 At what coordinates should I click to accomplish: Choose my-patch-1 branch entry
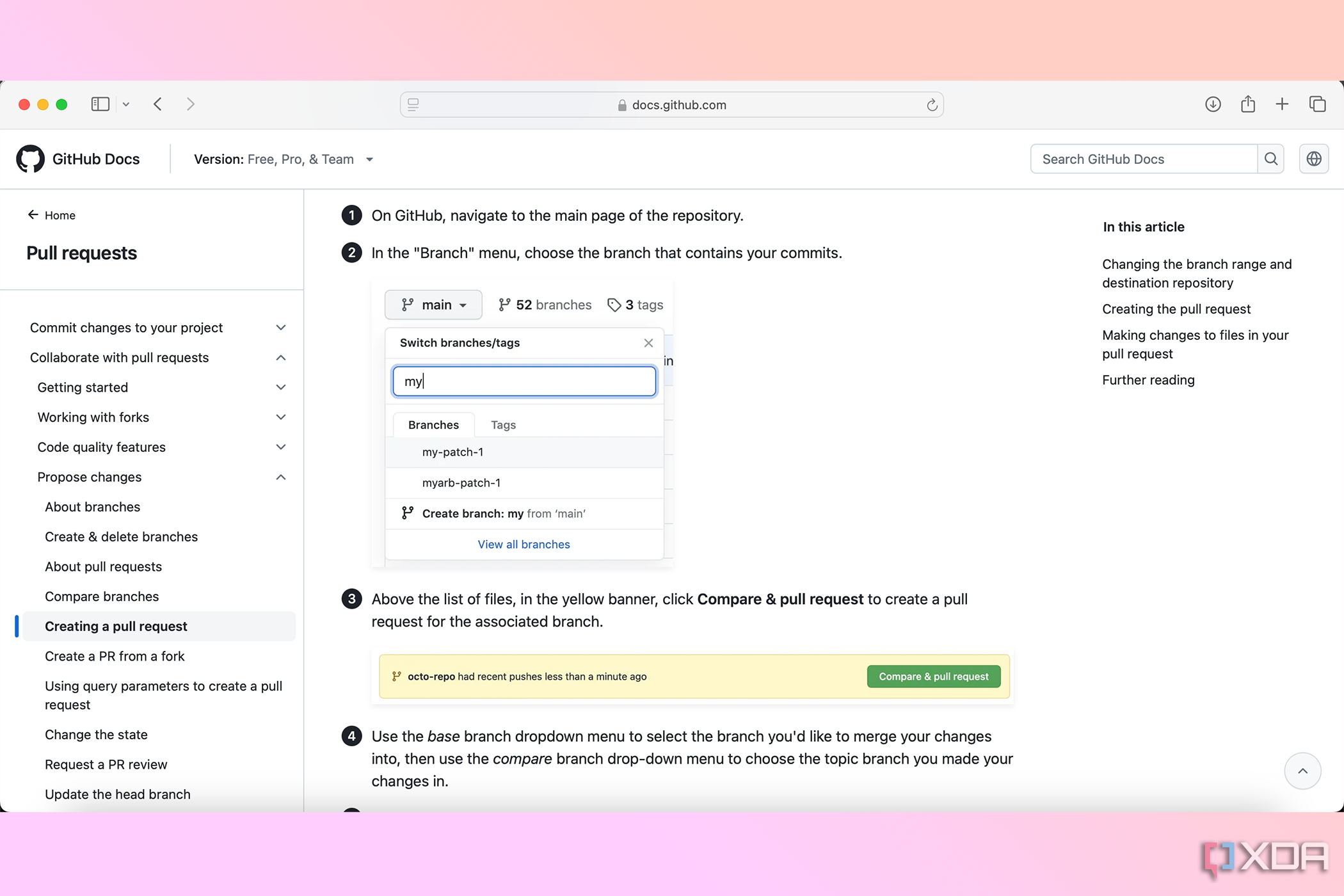(x=524, y=452)
